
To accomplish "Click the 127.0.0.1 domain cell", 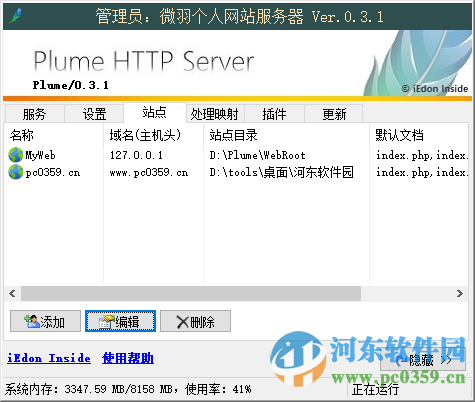I will (x=136, y=155).
